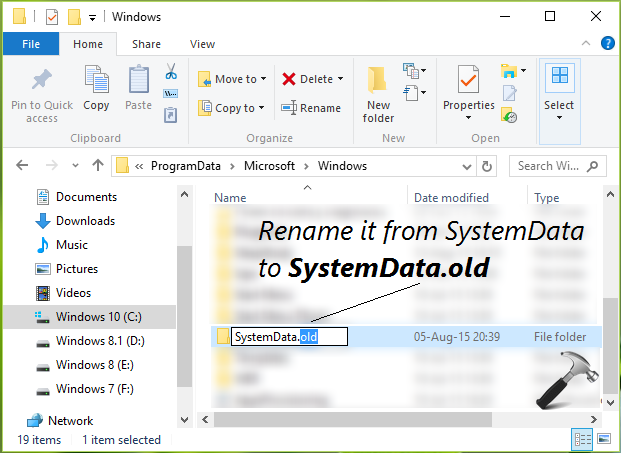Click the Copy icon in Clipboard group
Screen dimensions: 621x453
[x=96, y=79]
